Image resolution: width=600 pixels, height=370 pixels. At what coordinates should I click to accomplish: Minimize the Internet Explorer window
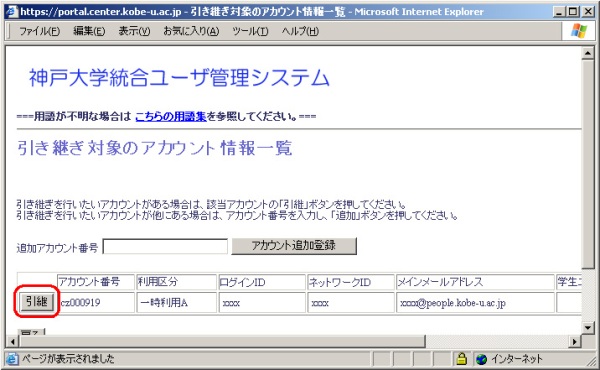pos(559,12)
